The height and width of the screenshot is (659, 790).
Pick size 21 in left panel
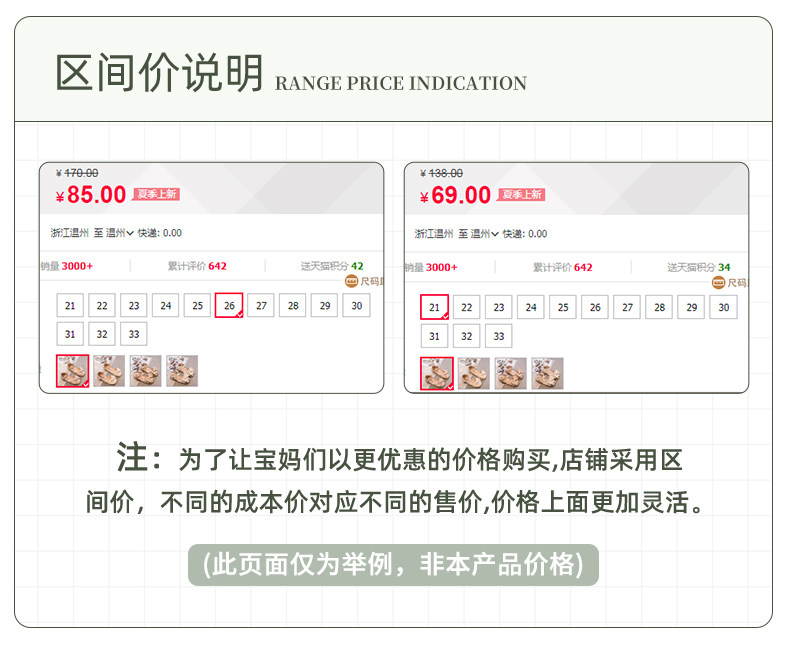pos(69,306)
